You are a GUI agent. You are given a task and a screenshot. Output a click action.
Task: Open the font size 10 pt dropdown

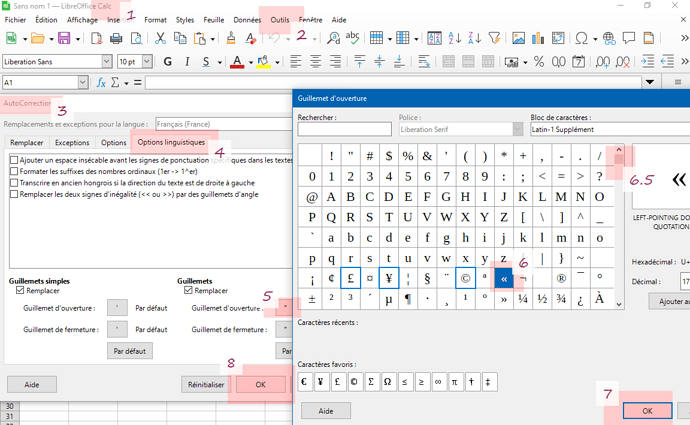tap(148, 61)
